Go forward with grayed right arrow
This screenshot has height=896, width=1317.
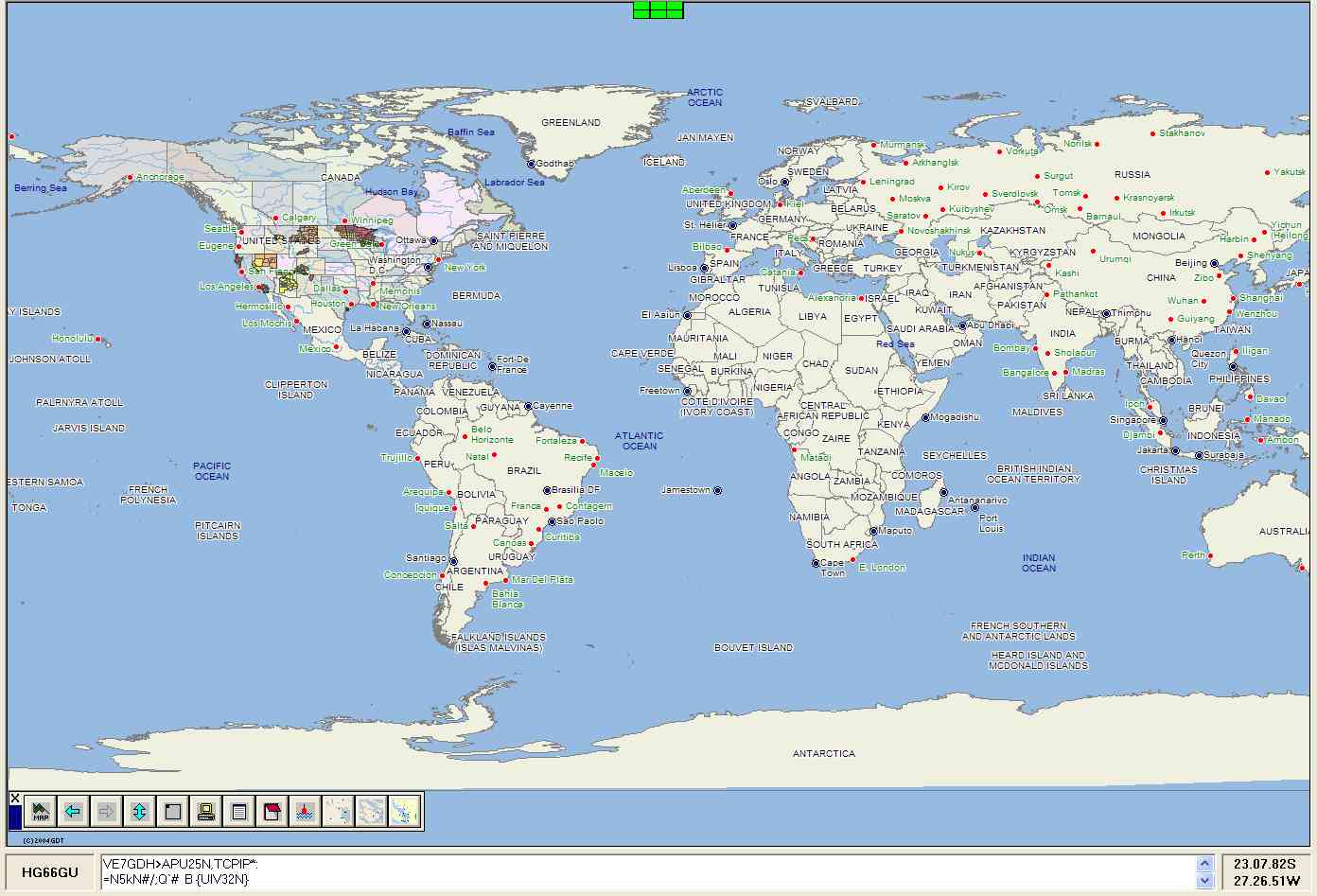click(x=107, y=811)
